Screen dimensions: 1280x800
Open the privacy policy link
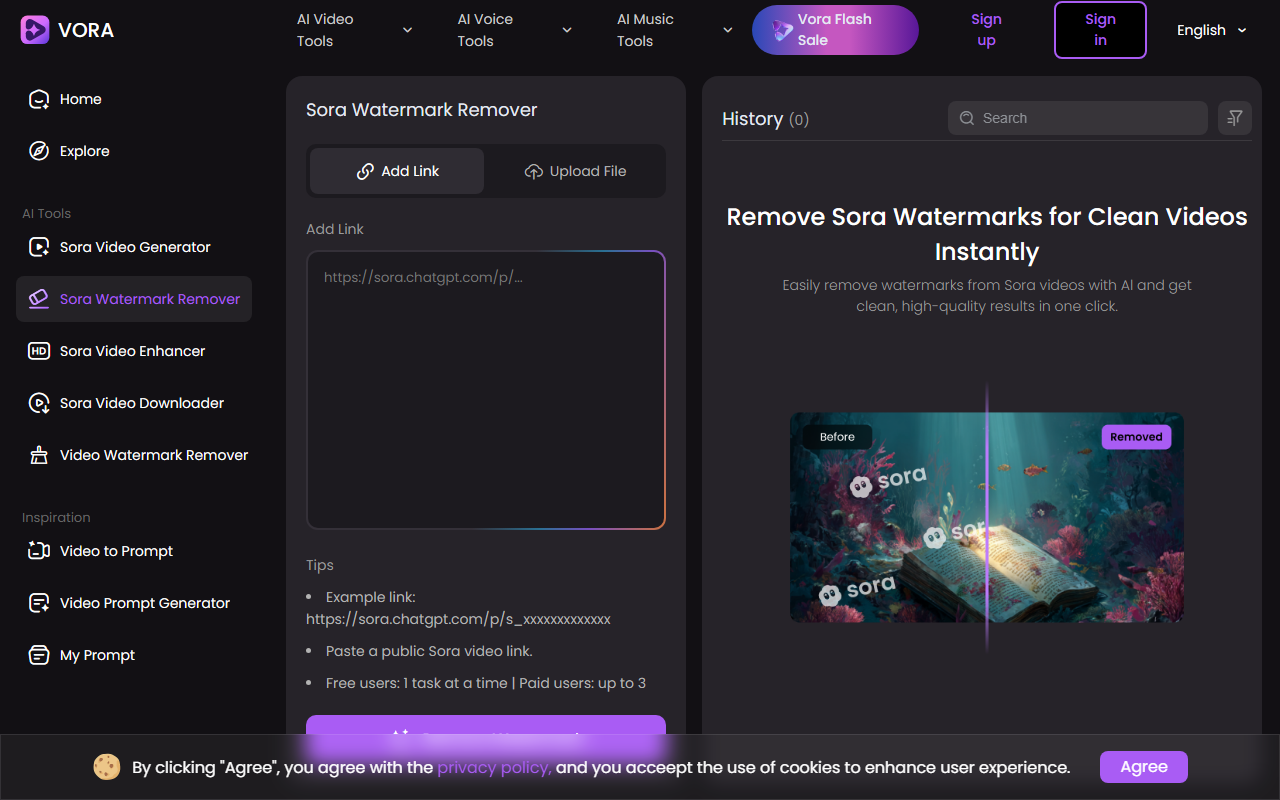(494, 767)
